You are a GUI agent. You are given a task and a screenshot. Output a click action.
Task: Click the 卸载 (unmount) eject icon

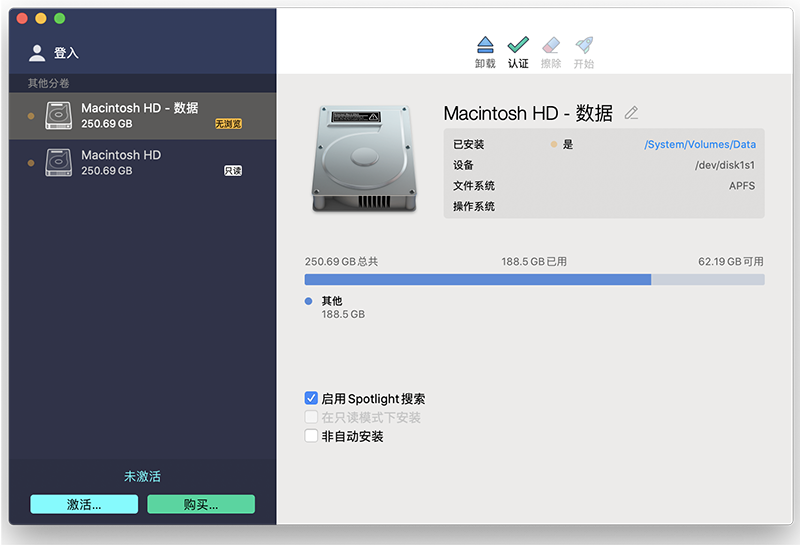[485, 45]
